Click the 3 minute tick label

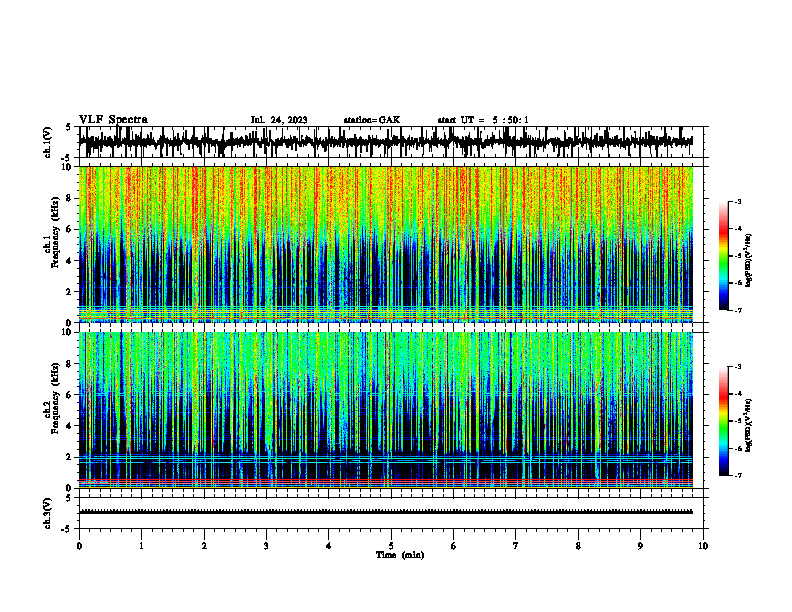pyautogui.click(x=266, y=546)
